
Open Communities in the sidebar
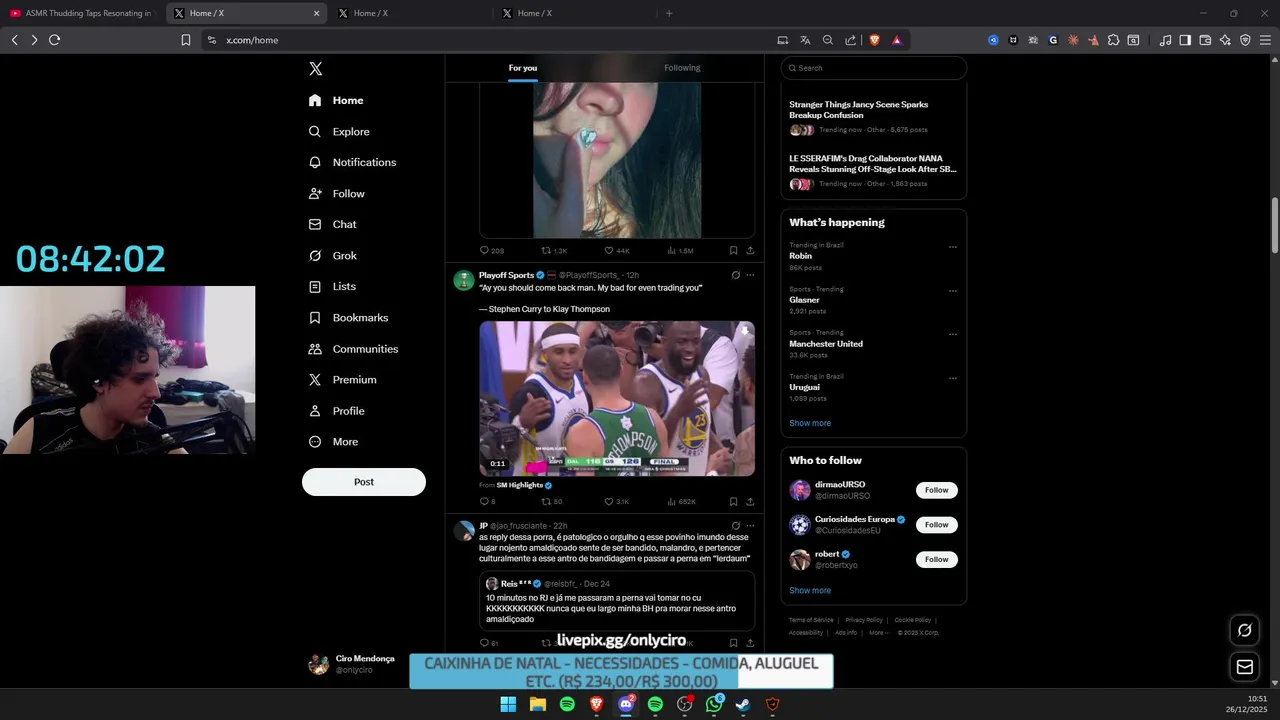(353, 349)
